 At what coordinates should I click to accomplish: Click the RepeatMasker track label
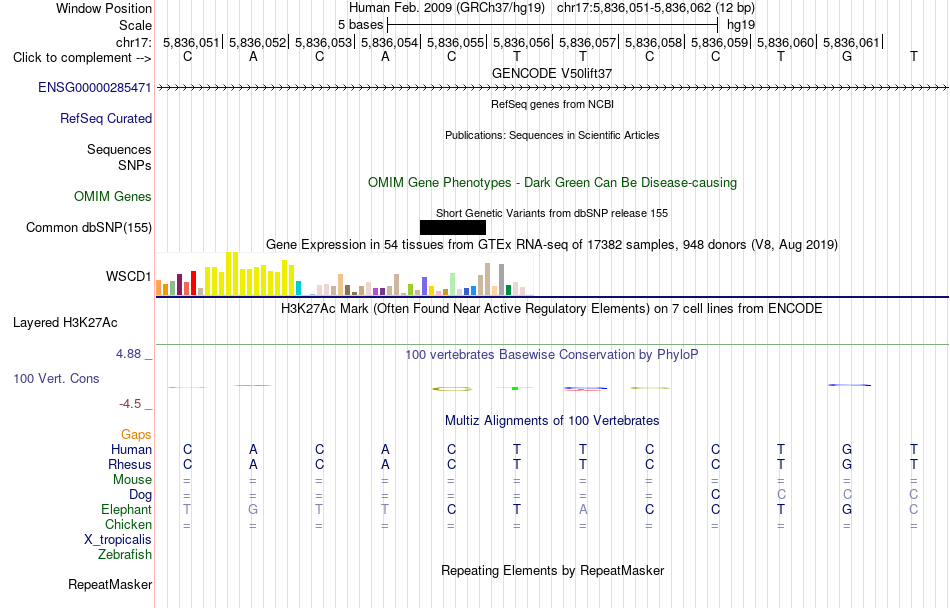point(110,585)
